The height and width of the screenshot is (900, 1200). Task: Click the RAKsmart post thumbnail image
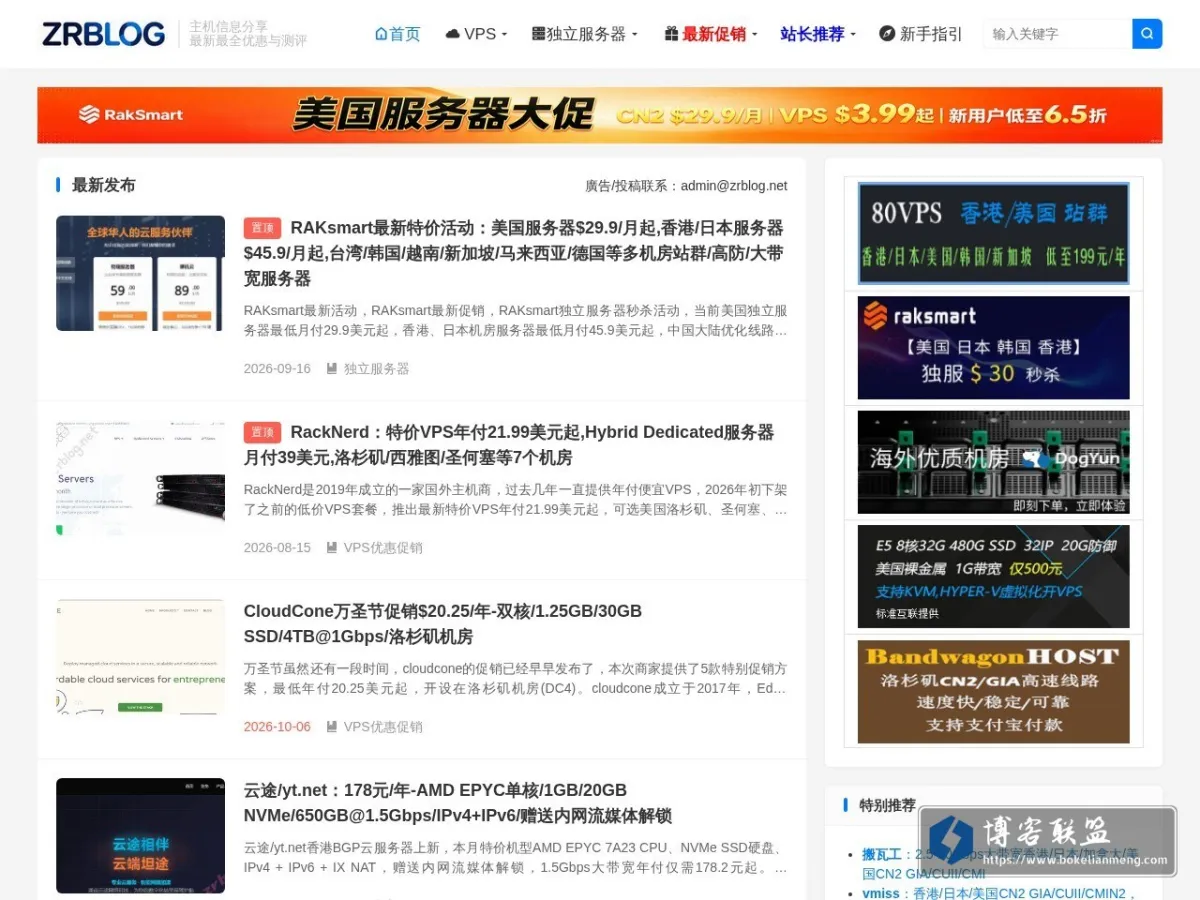140,273
